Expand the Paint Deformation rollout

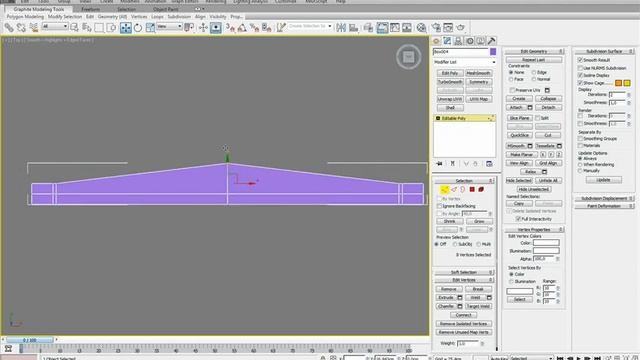(604, 206)
